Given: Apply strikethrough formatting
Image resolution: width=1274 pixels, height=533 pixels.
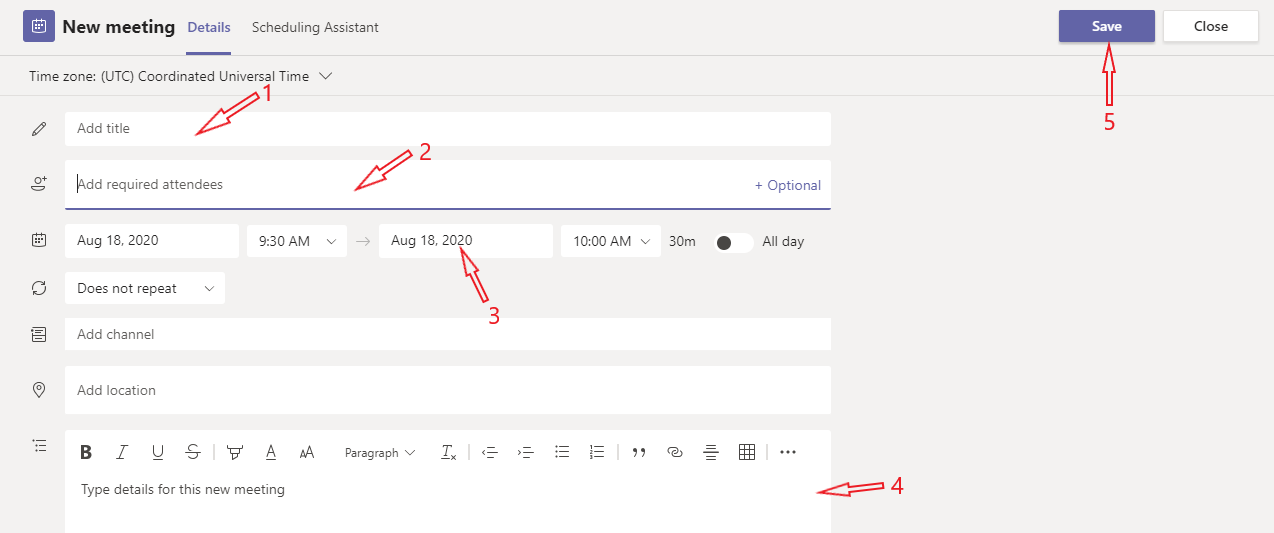Looking at the screenshot, I should tap(193, 452).
